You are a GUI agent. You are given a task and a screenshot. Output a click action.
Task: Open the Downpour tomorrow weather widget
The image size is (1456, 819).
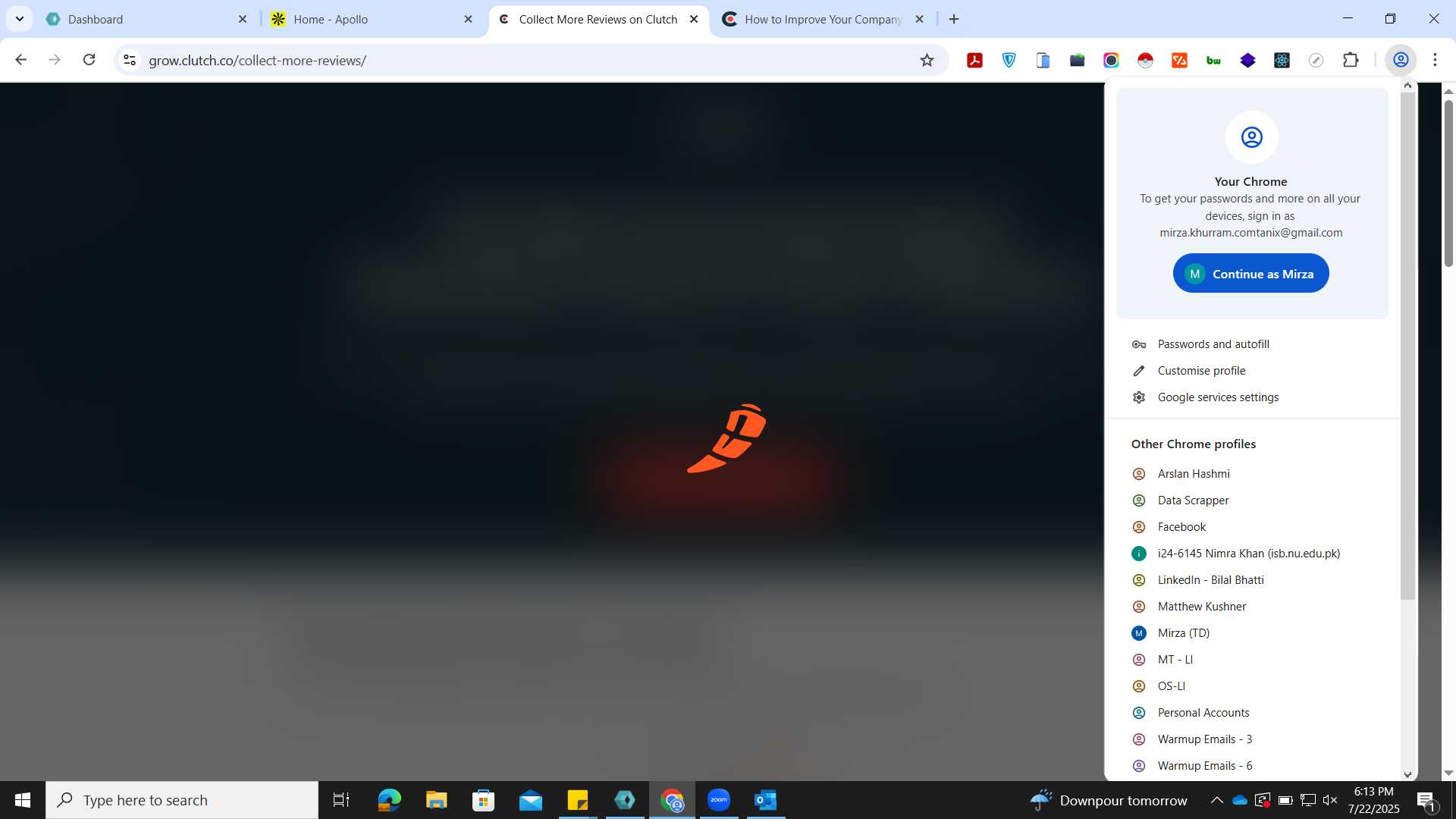pyautogui.click(x=1109, y=800)
